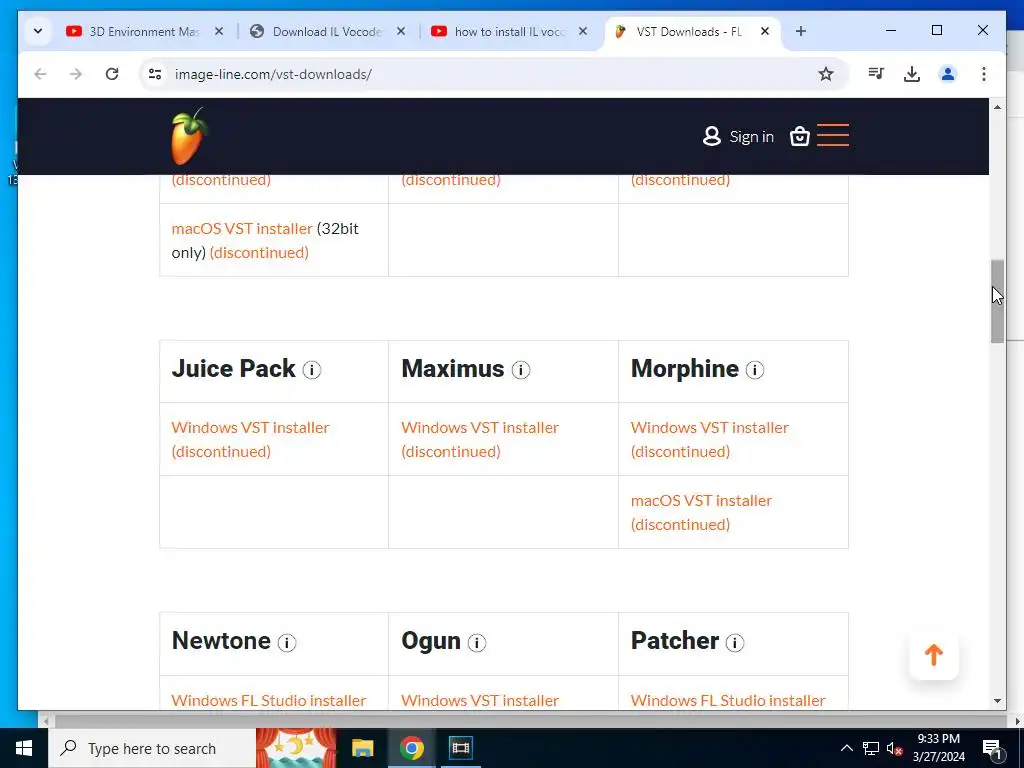Image resolution: width=1024 pixels, height=768 pixels.
Task: Open the Chrome profile avatar
Action: [948, 74]
